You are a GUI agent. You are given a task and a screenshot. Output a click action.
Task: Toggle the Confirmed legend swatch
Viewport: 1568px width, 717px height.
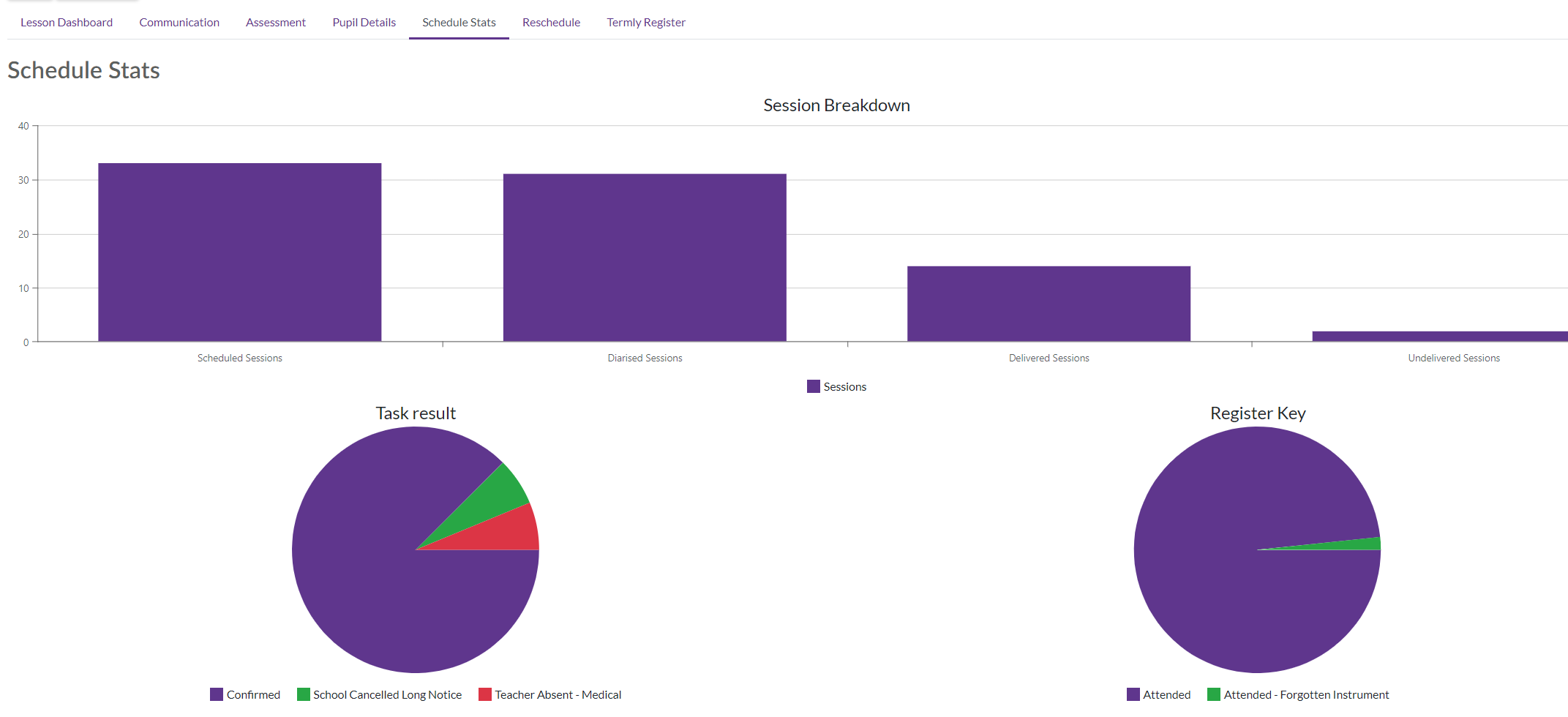point(217,694)
